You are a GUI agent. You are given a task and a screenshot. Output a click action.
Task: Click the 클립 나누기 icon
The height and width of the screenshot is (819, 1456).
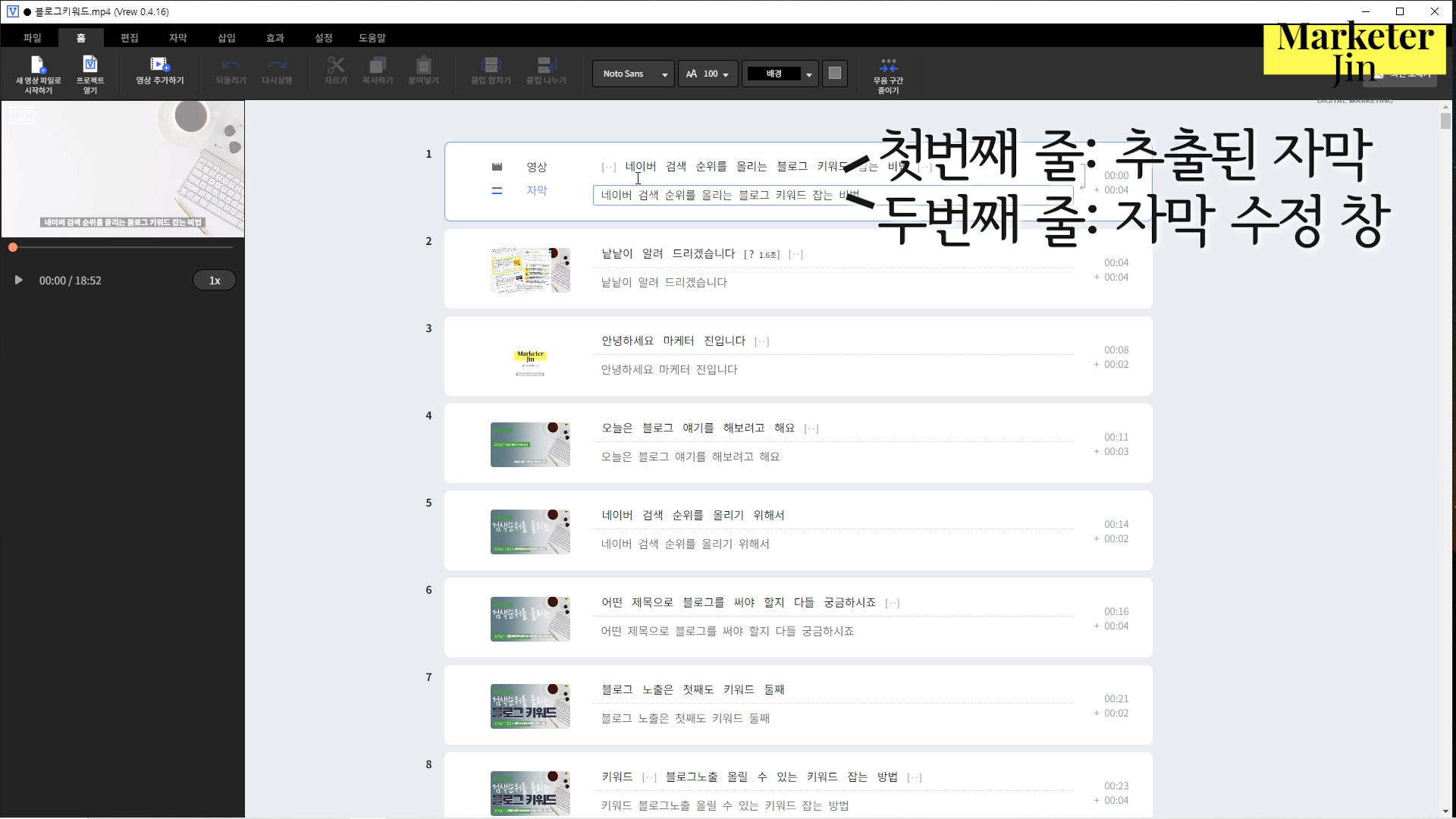[x=546, y=66]
